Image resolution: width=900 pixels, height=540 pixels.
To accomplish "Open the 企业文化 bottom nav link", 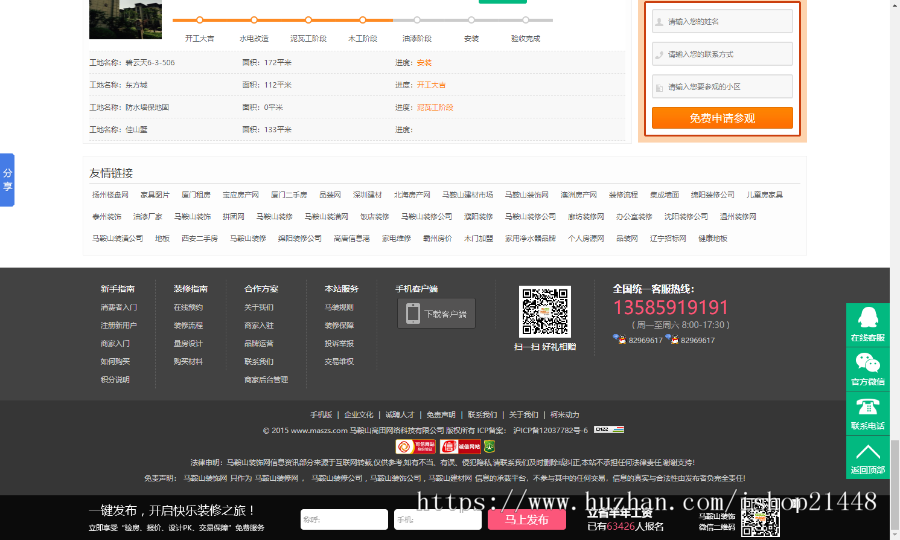I will pos(359,414).
